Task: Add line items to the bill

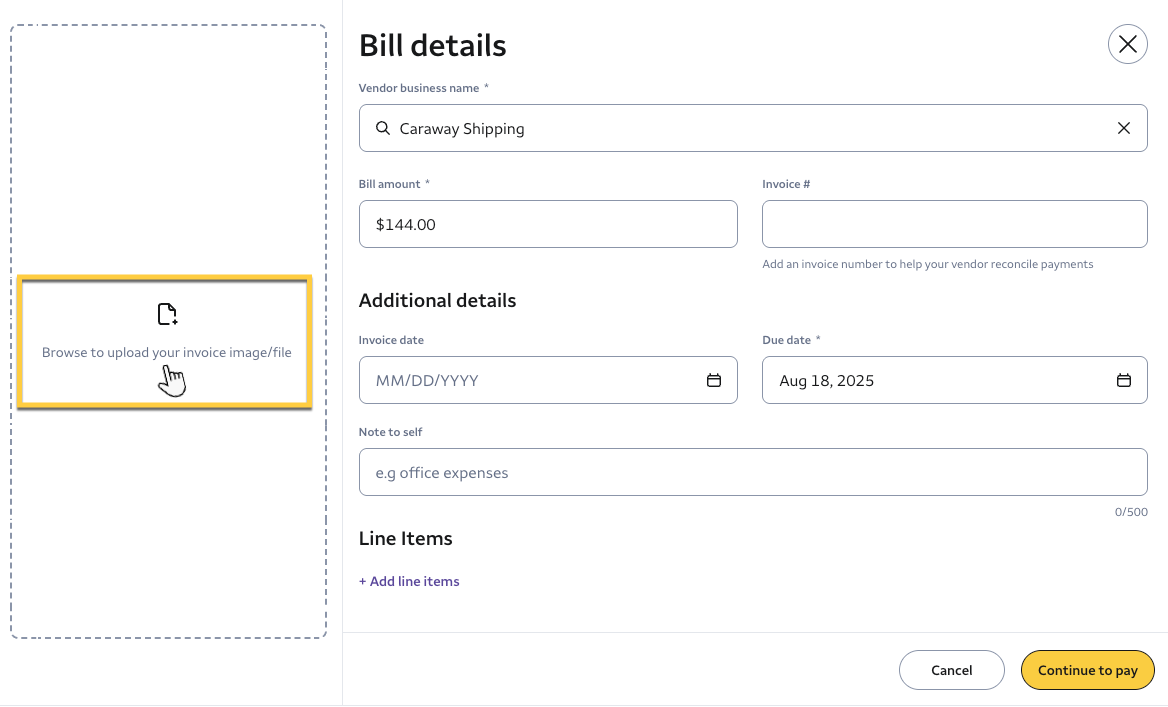Action: coord(409,581)
